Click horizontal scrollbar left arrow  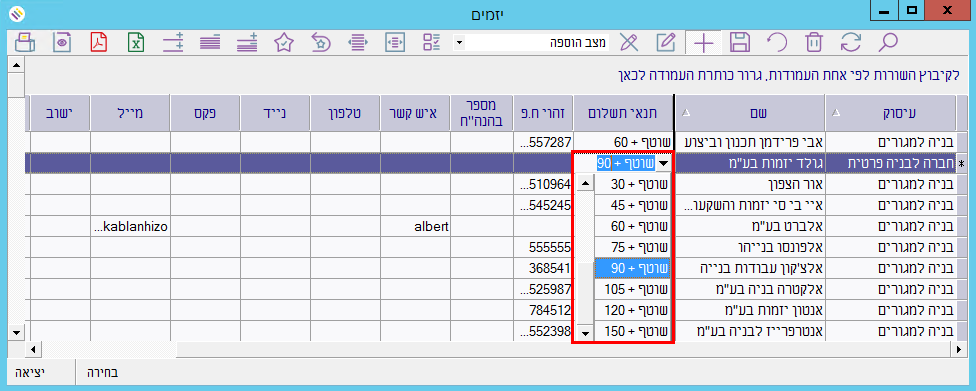[x=32, y=349]
